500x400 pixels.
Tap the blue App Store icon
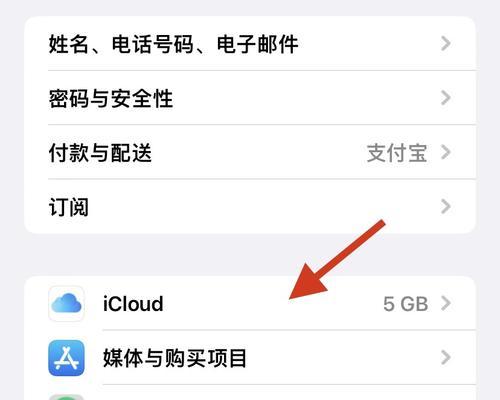point(66,358)
